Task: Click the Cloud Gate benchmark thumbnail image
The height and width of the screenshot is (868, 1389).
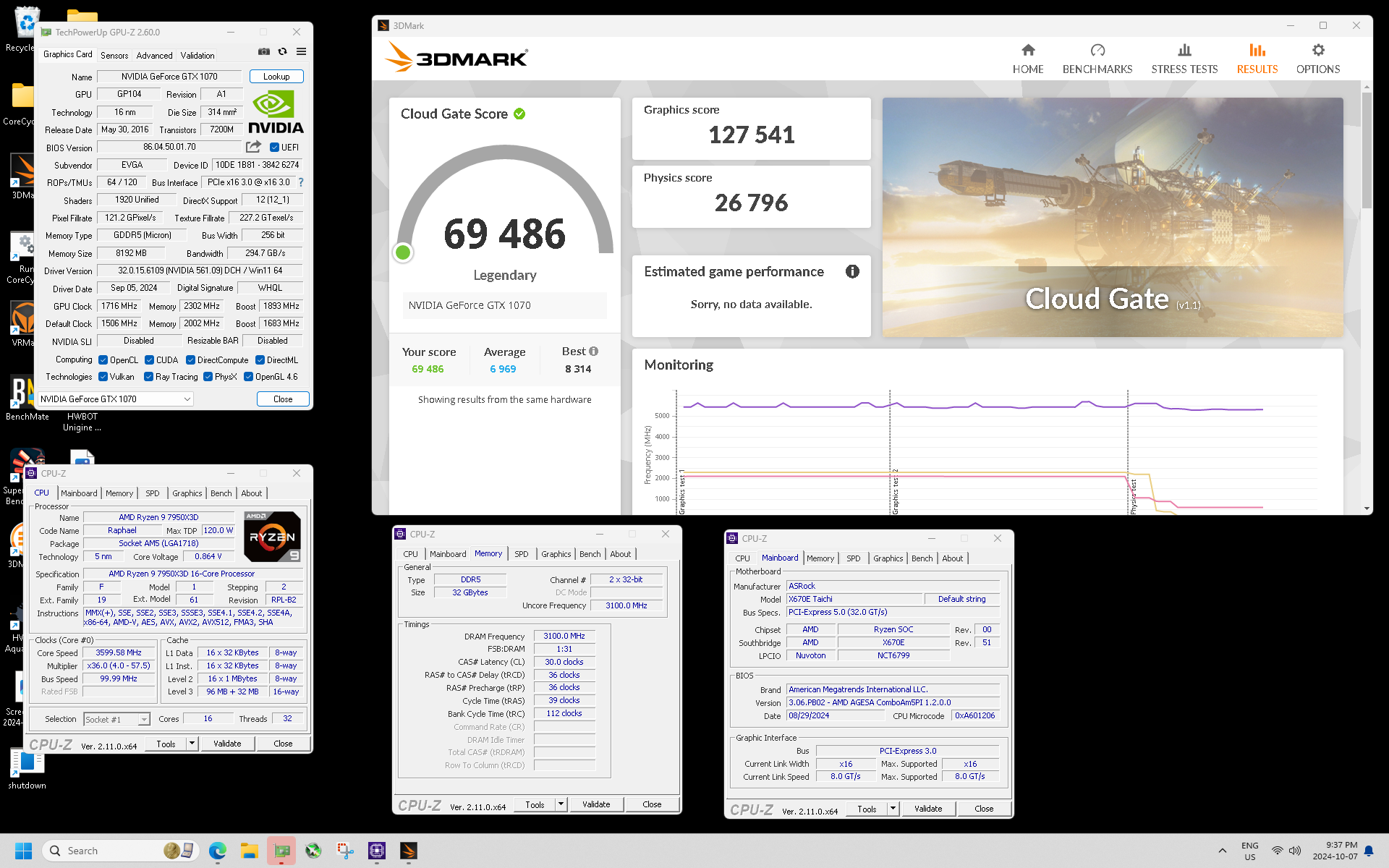Action: (x=1112, y=217)
